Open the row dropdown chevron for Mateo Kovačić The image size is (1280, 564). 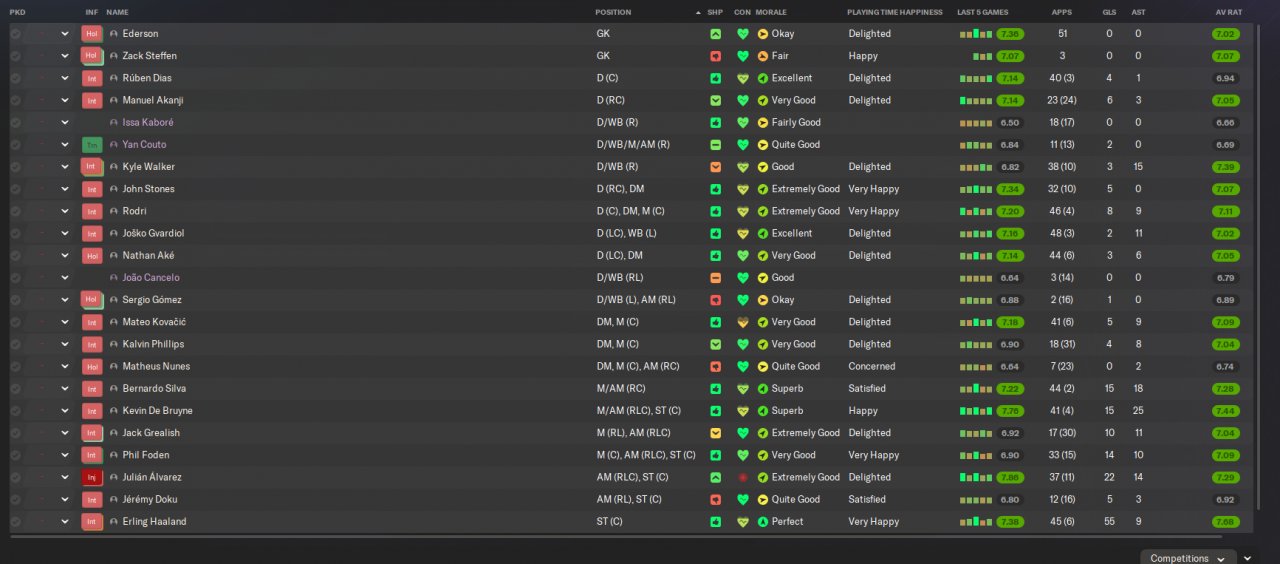65,322
